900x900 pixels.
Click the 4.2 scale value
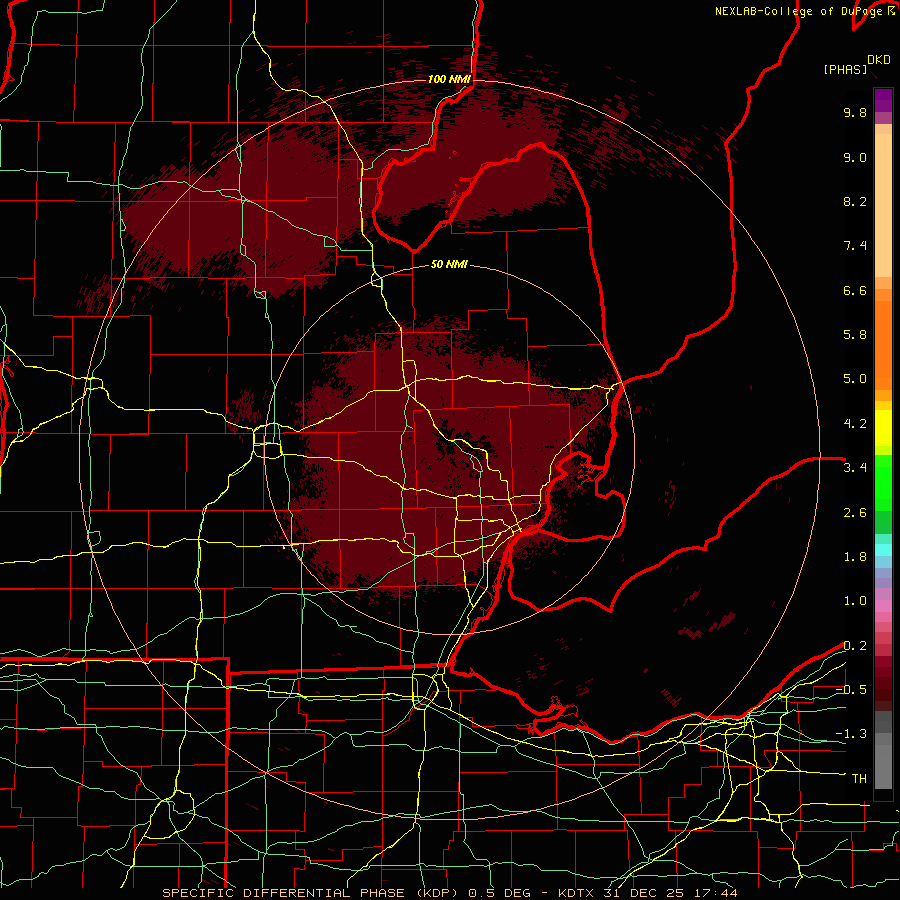pyautogui.click(x=855, y=424)
